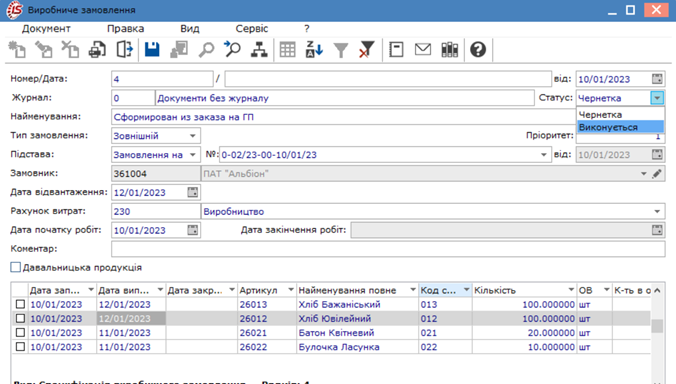The width and height of the screenshot is (676, 384).
Task: Check the row checkbox for Хліб Ювілейний
Action: point(20,318)
